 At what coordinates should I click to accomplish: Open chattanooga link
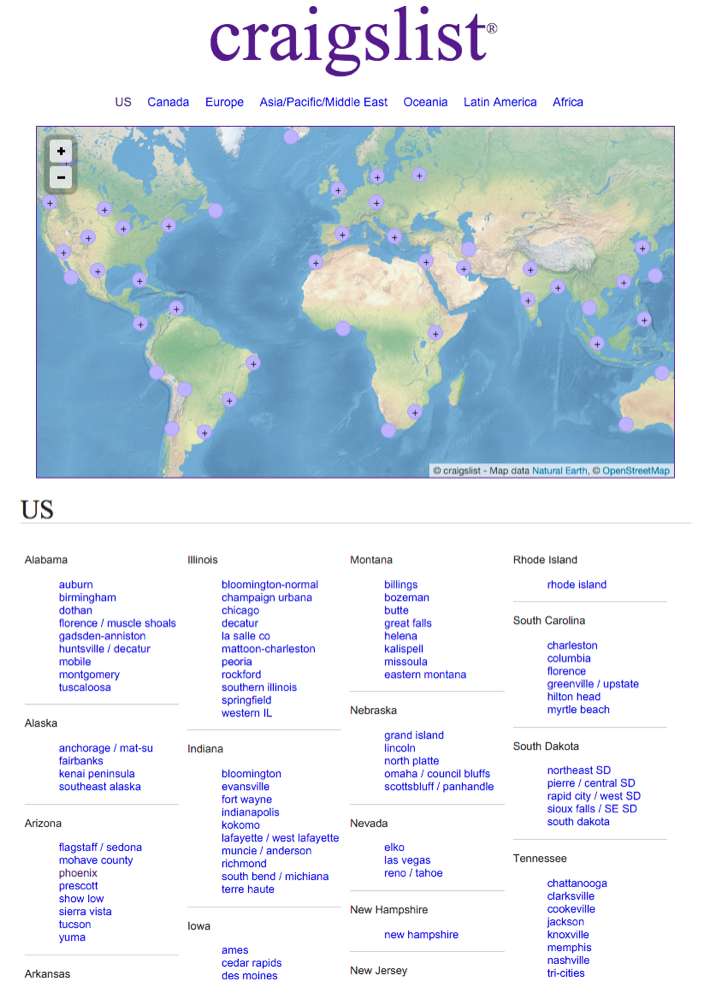pyautogui.click(x=576, y=883)
